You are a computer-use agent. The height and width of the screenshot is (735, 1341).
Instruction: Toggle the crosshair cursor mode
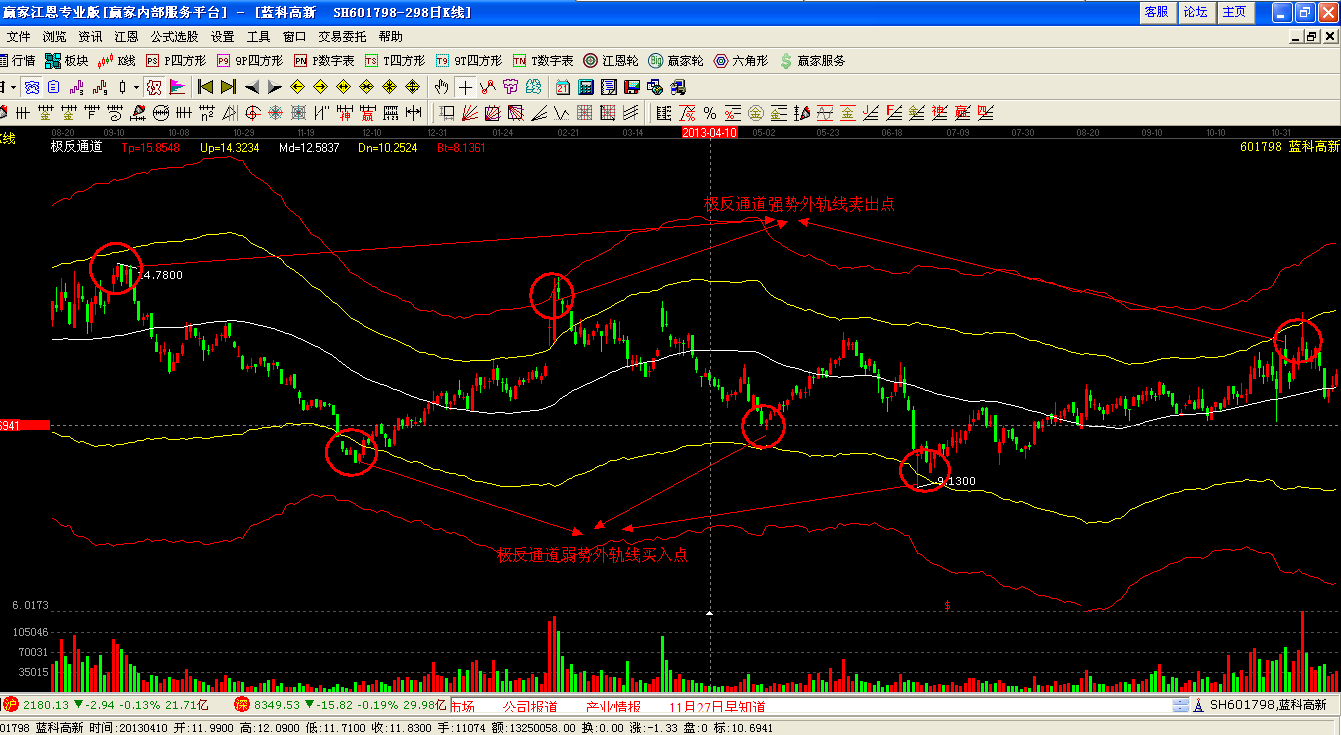465,87
